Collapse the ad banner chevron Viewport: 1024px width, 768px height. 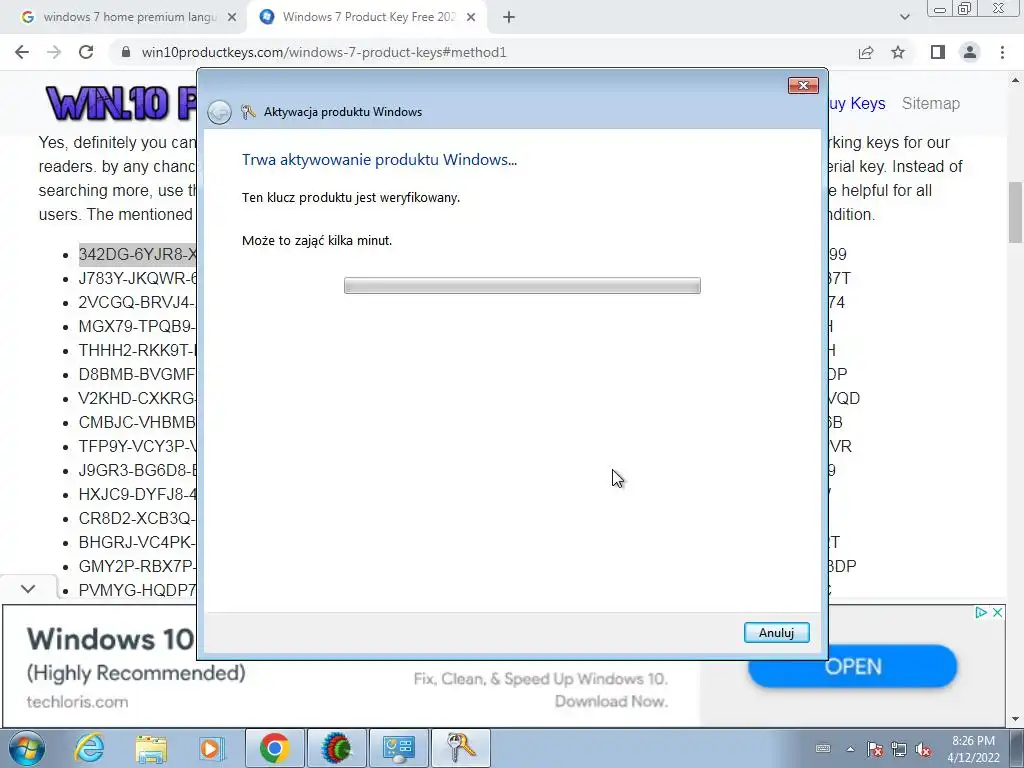pyautogui.click(x=28, y=589)
